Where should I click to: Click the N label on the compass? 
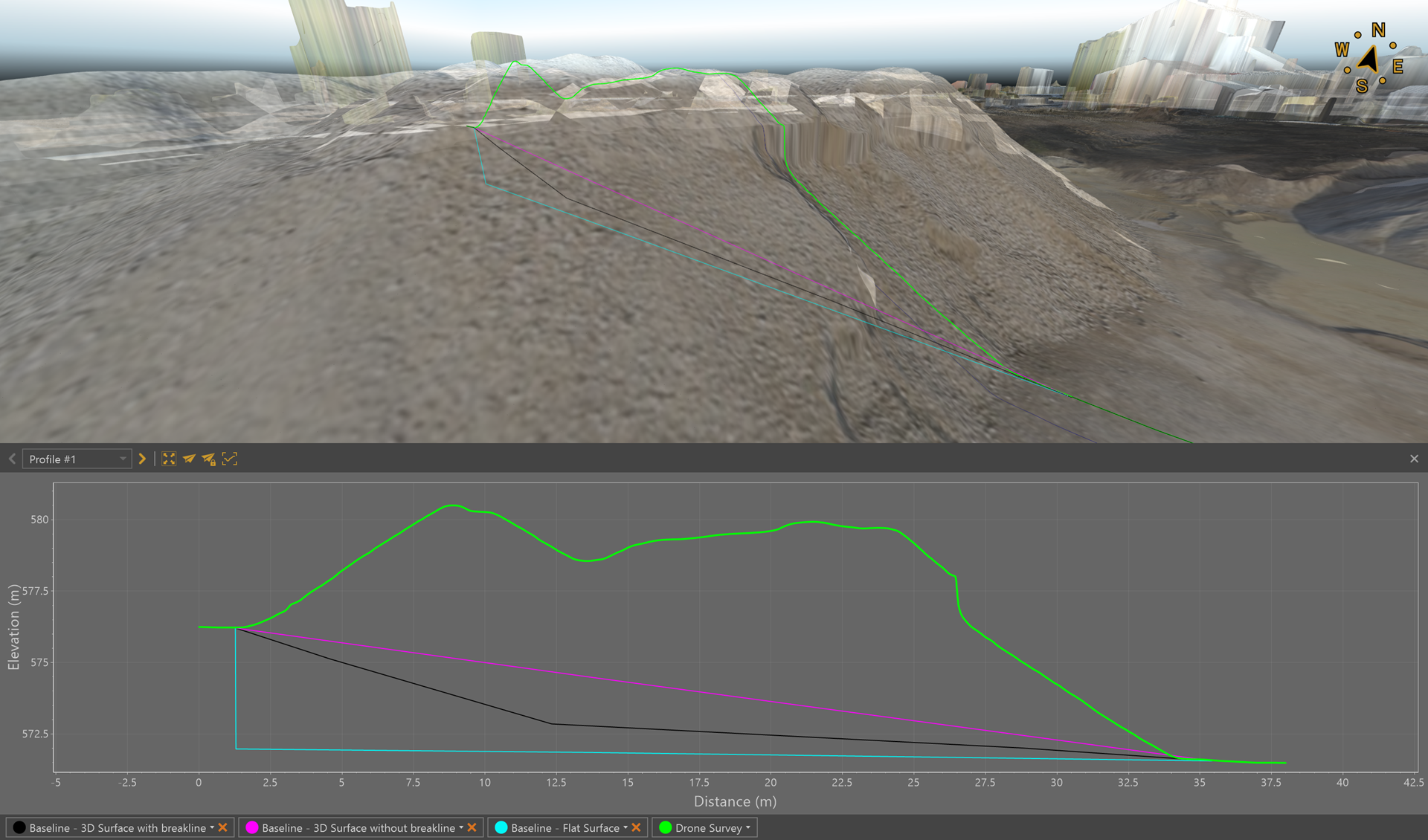point(1378,30)
